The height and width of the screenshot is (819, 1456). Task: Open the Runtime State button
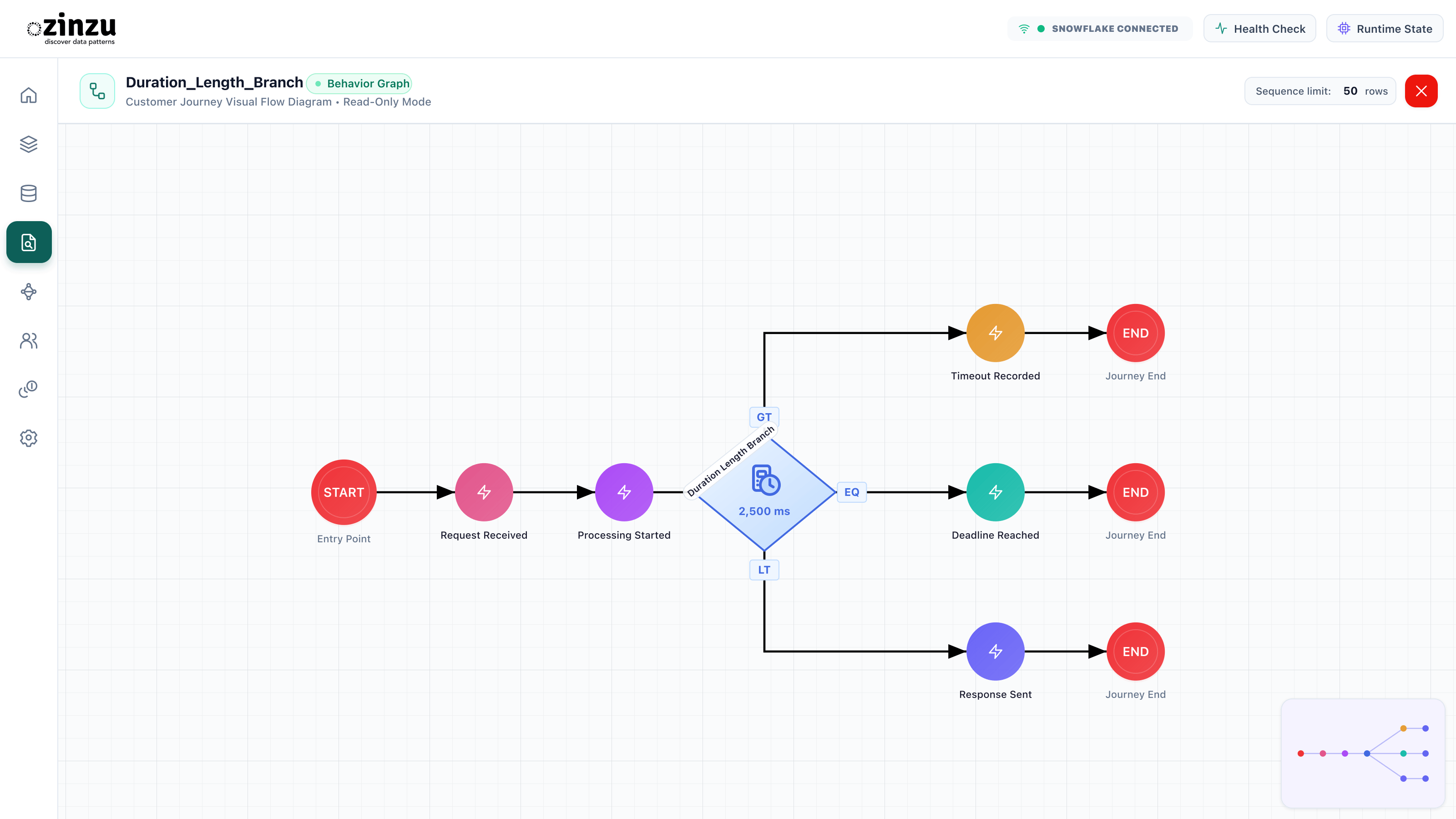tap(1384, 29)
